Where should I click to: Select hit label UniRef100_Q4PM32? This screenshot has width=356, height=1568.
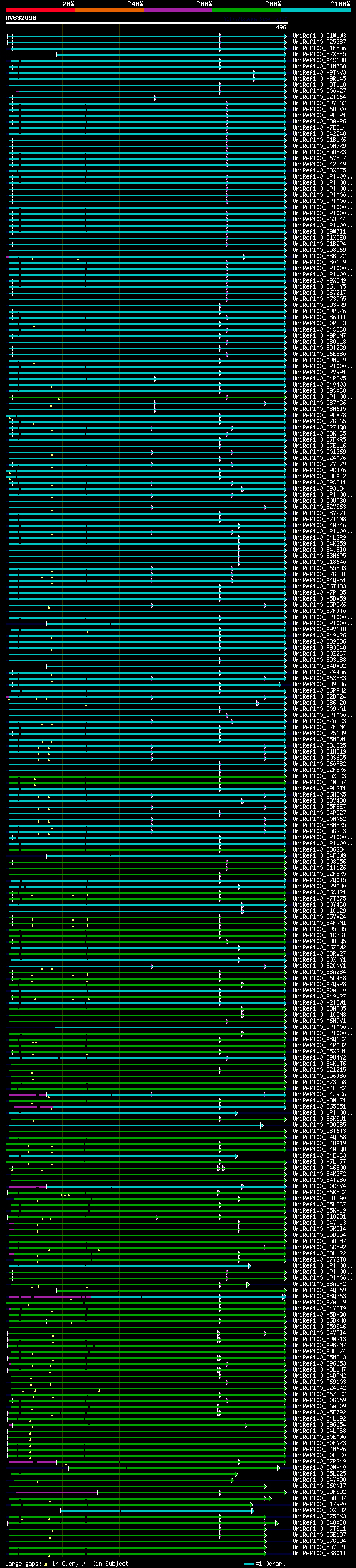[x=319, y=1045]
